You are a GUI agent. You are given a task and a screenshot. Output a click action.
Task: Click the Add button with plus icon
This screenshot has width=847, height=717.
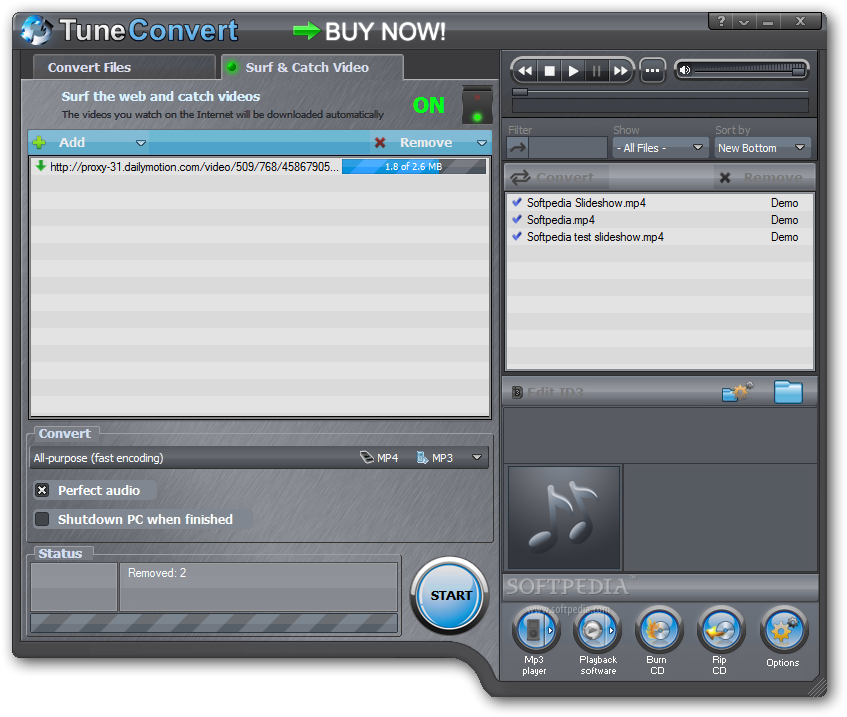(x=72, y=143)
